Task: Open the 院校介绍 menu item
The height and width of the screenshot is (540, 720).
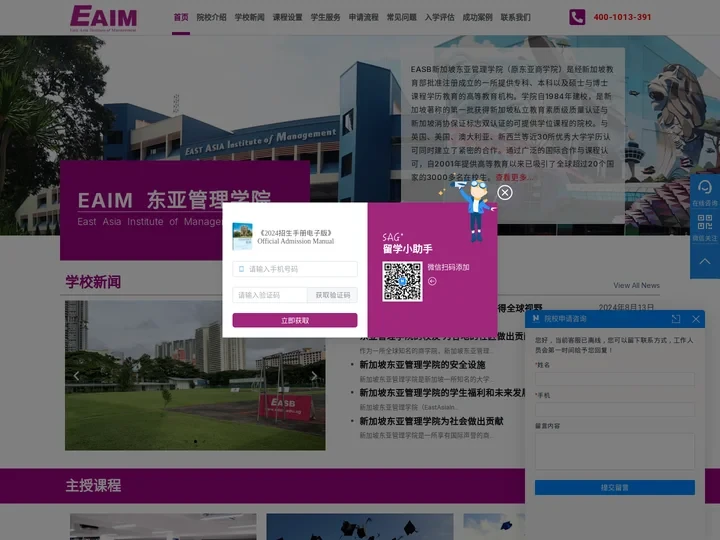Action: (x=211, y=17)
